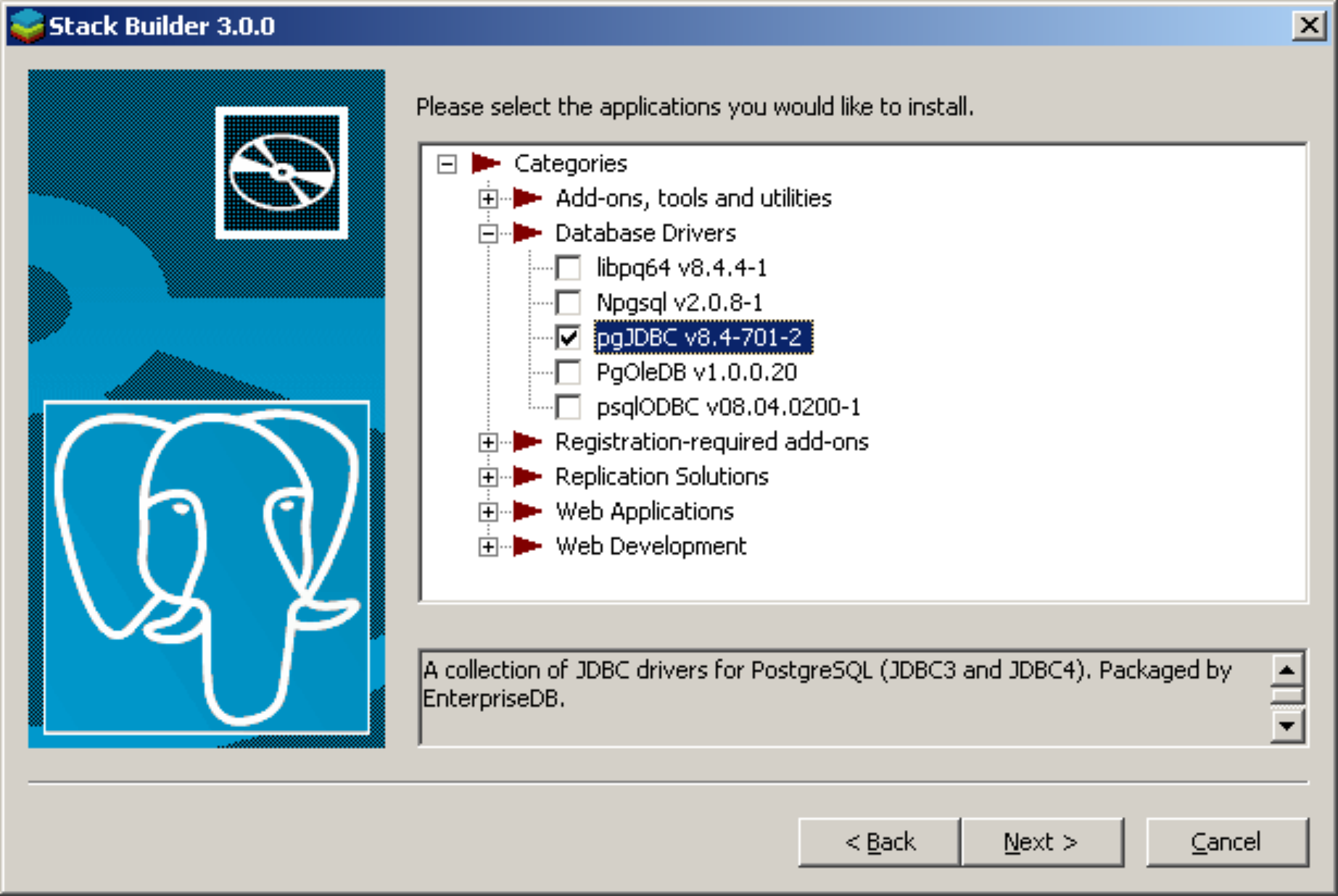The width and height of the screenshot is (1338, 896).
Task: Go back with the Back button
Action: coord(879,842)
